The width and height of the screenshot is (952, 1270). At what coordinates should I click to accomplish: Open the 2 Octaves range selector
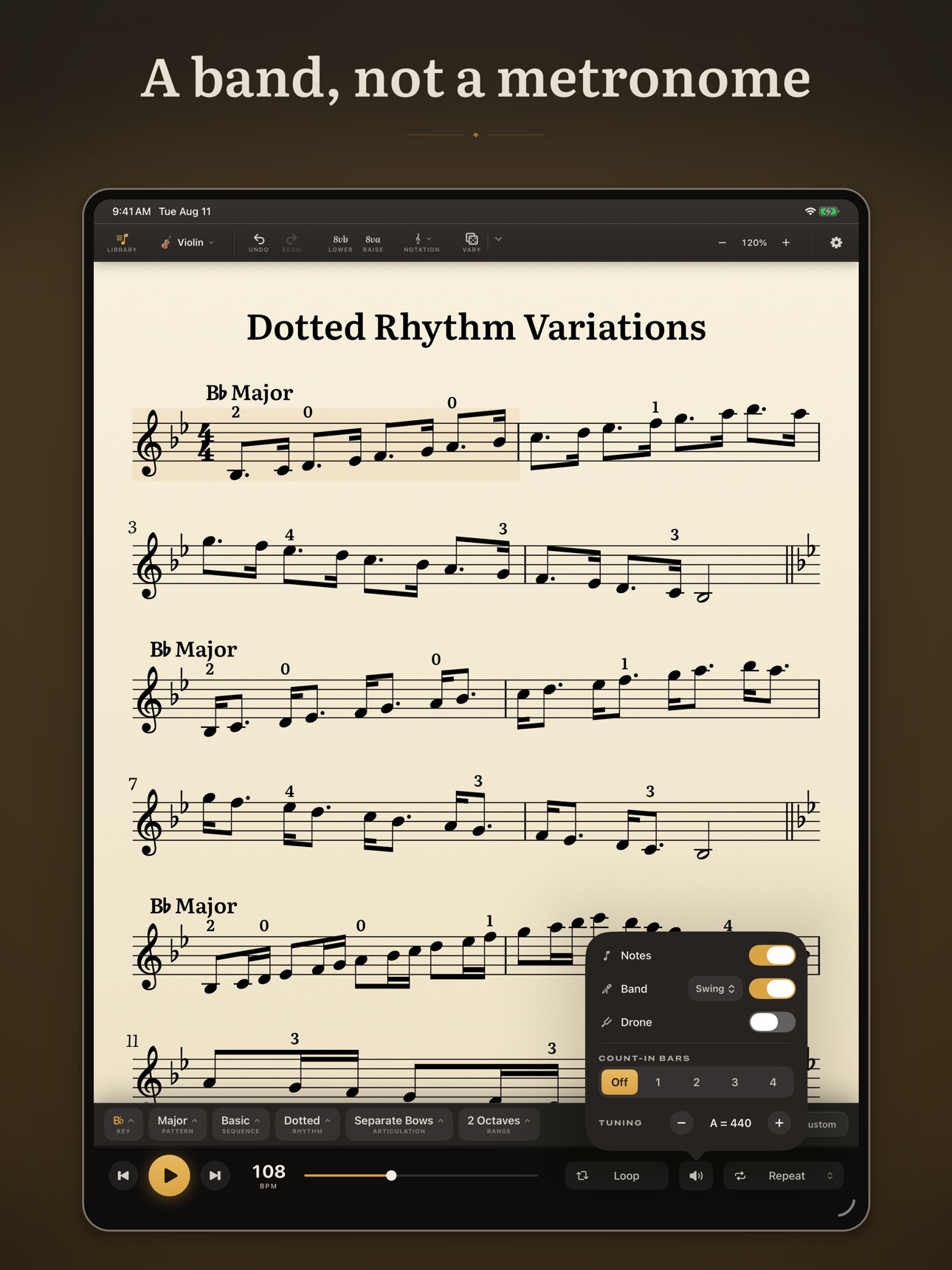point(499,1125)
